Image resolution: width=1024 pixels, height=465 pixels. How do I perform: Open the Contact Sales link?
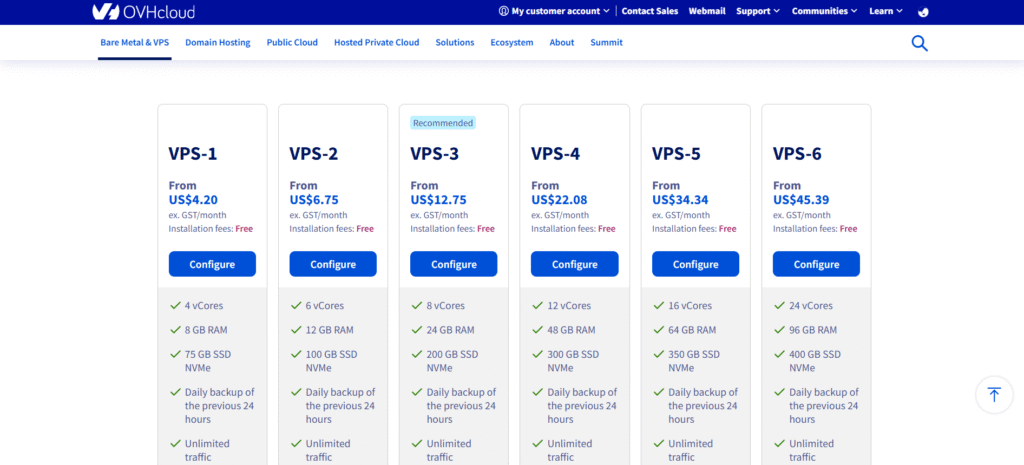click(649, 11)
